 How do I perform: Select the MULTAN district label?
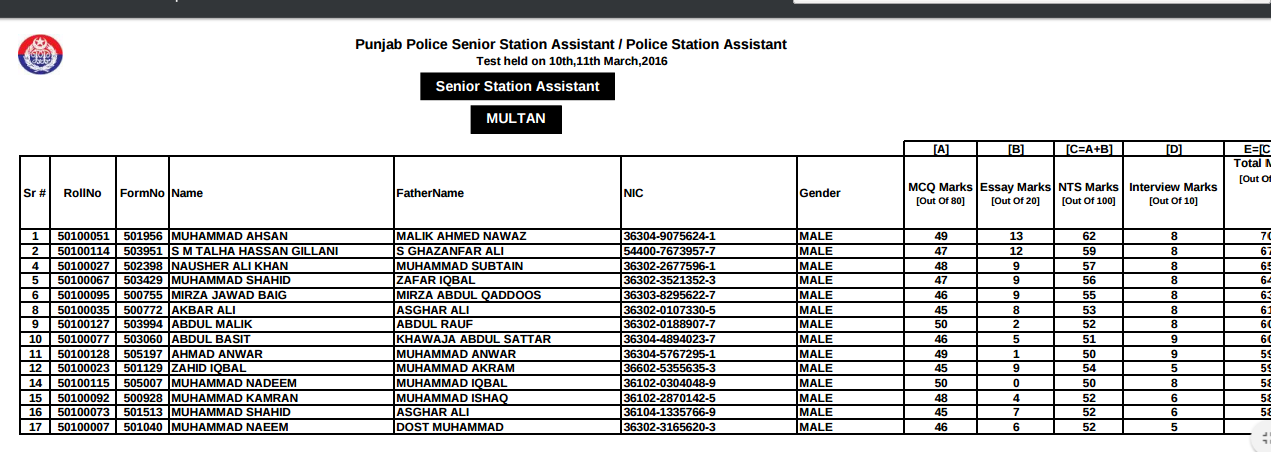[x=516, y=119]
